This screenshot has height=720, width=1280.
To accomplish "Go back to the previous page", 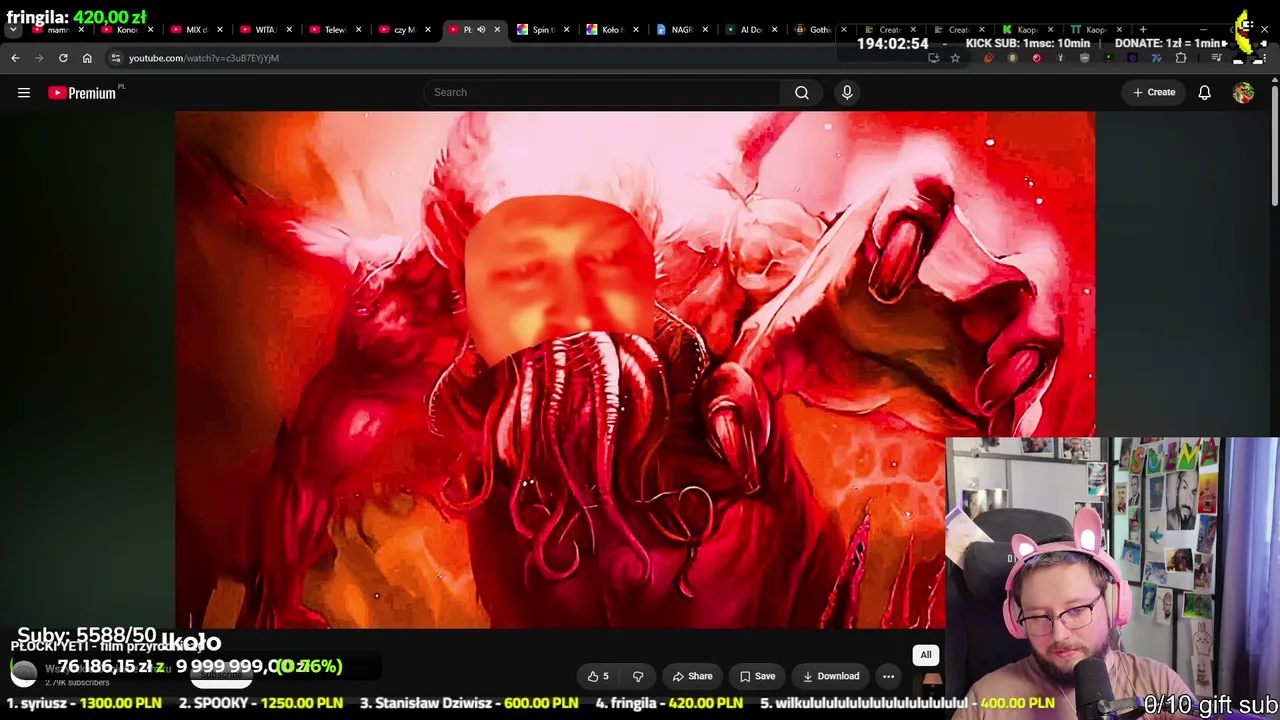I will coord(15,58).
